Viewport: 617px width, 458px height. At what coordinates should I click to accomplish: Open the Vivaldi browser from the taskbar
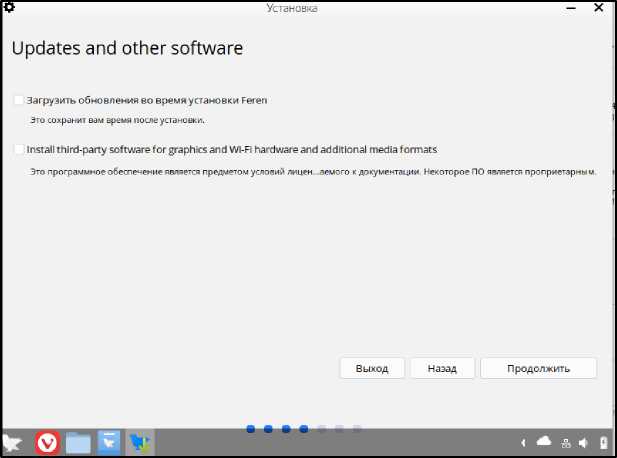48,443
